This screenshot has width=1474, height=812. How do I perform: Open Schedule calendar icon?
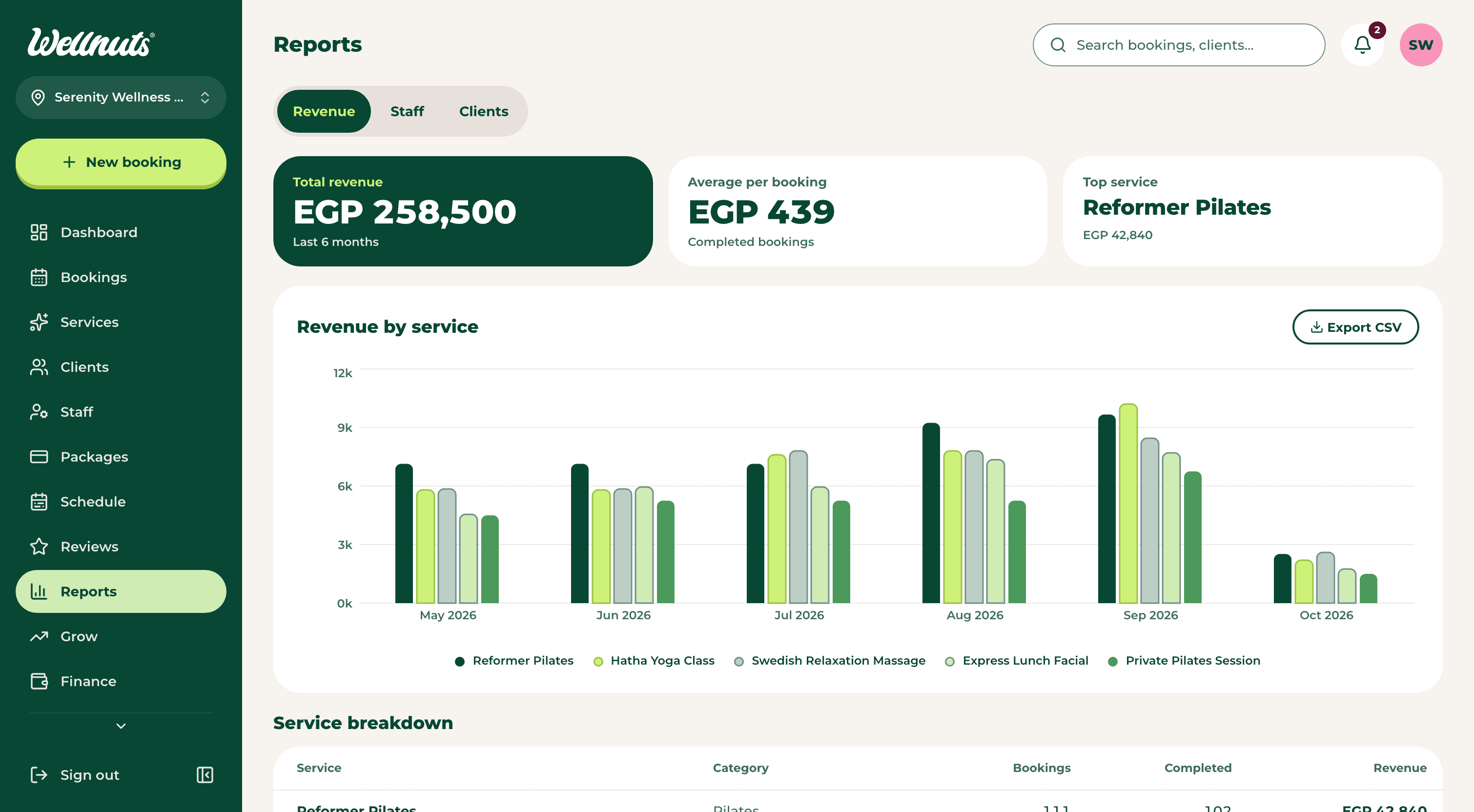pyautogui.click(x=39, y=502)
